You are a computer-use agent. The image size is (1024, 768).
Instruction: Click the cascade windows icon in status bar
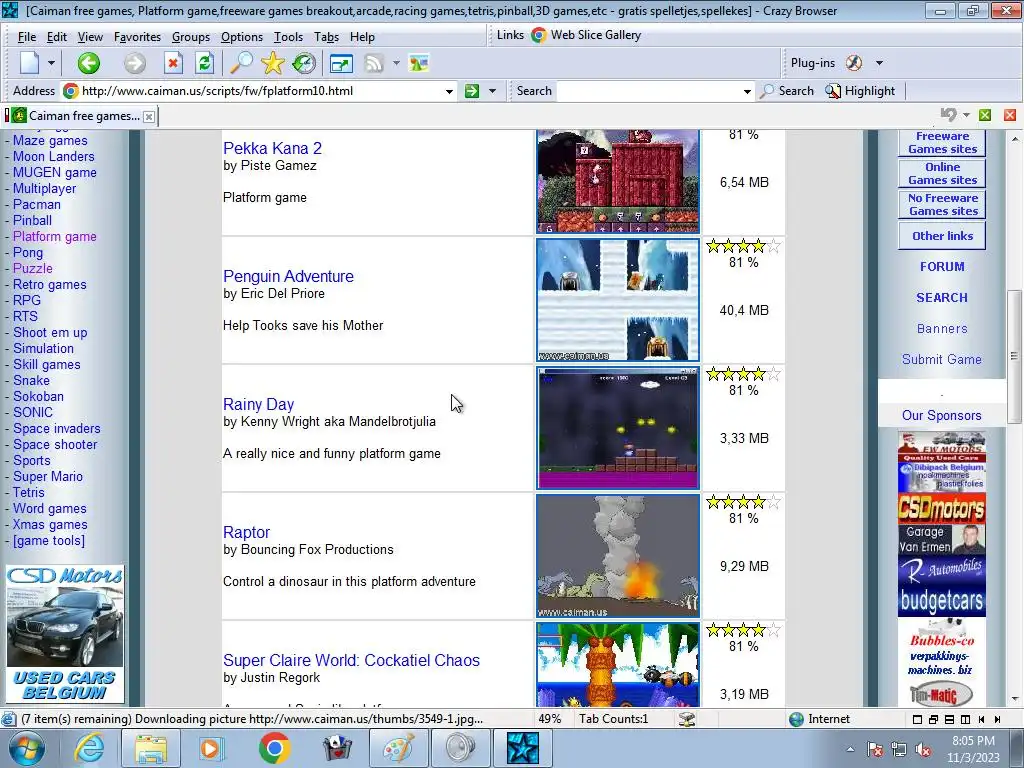coord(933,720)
